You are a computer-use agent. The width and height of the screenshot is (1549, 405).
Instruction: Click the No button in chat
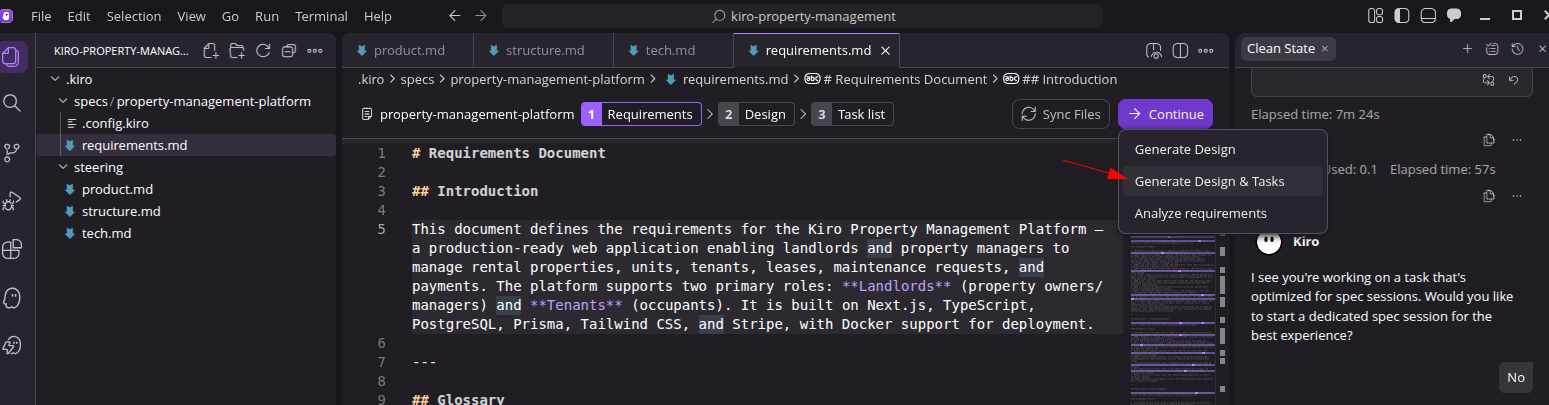[1516, 377]
